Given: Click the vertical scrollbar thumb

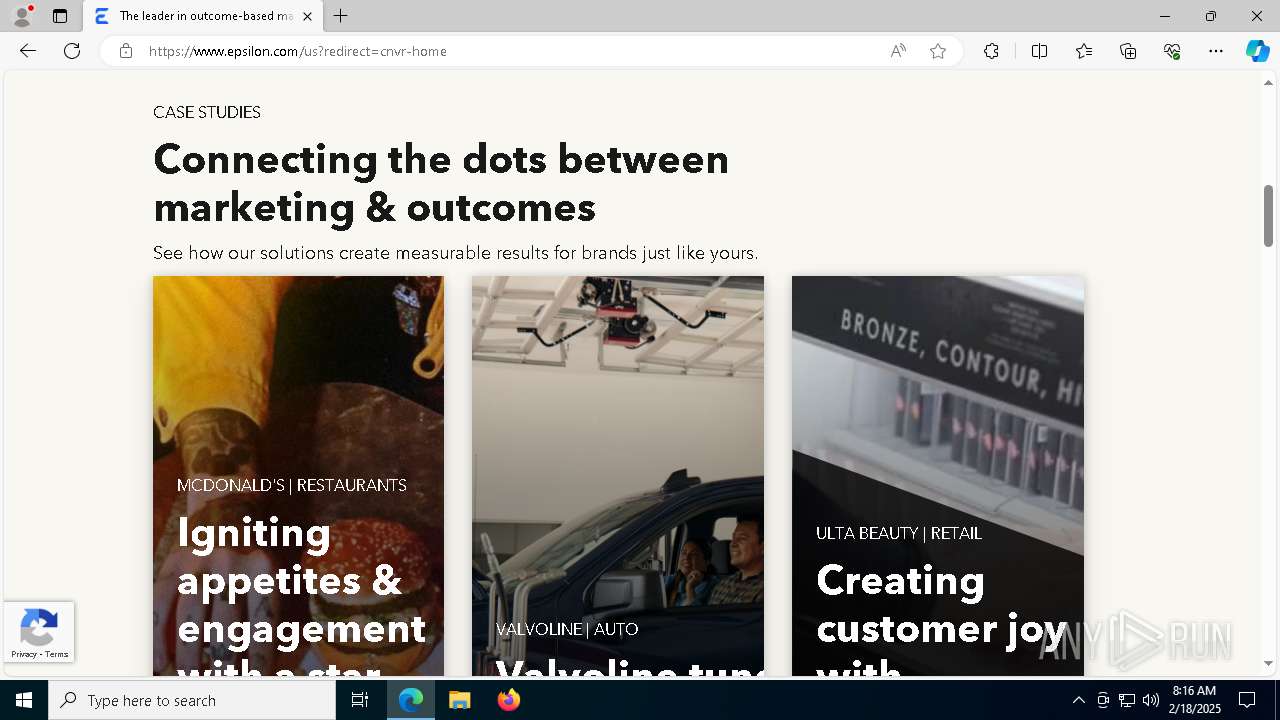Looking at the screenshot, I should [1268, 215].
